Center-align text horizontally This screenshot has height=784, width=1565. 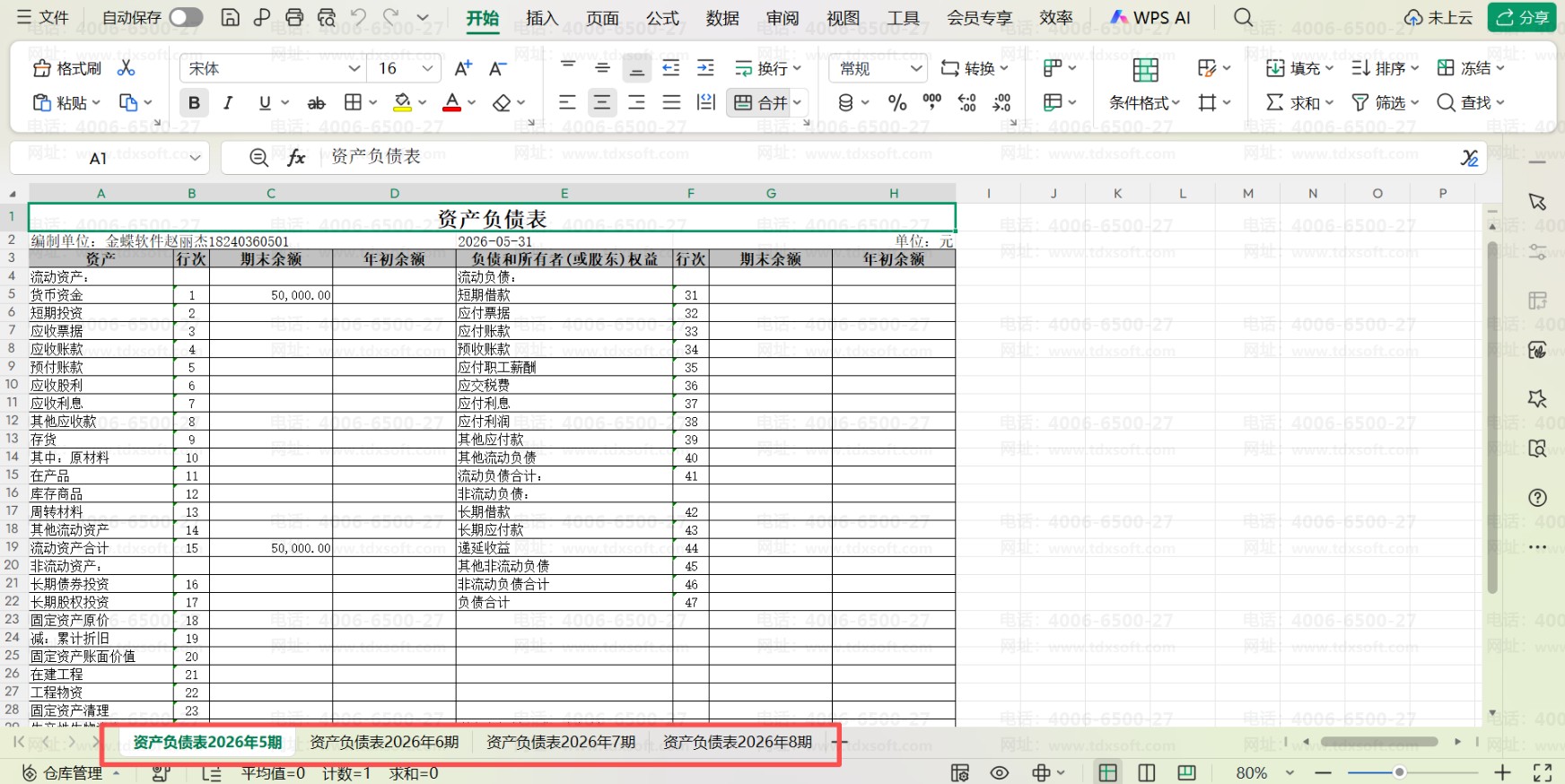coord(601,103)
